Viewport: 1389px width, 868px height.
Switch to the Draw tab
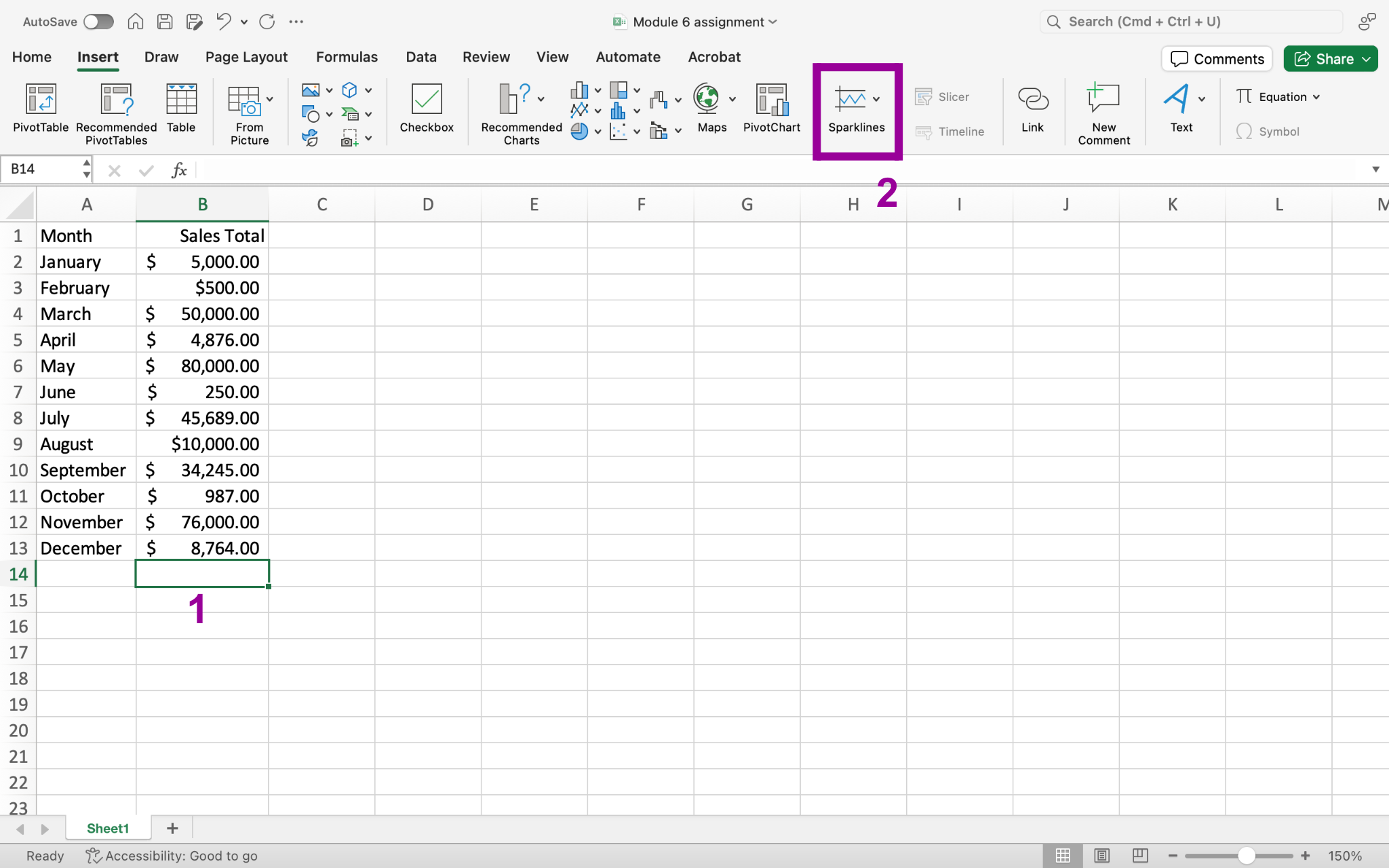pos(161,57)
